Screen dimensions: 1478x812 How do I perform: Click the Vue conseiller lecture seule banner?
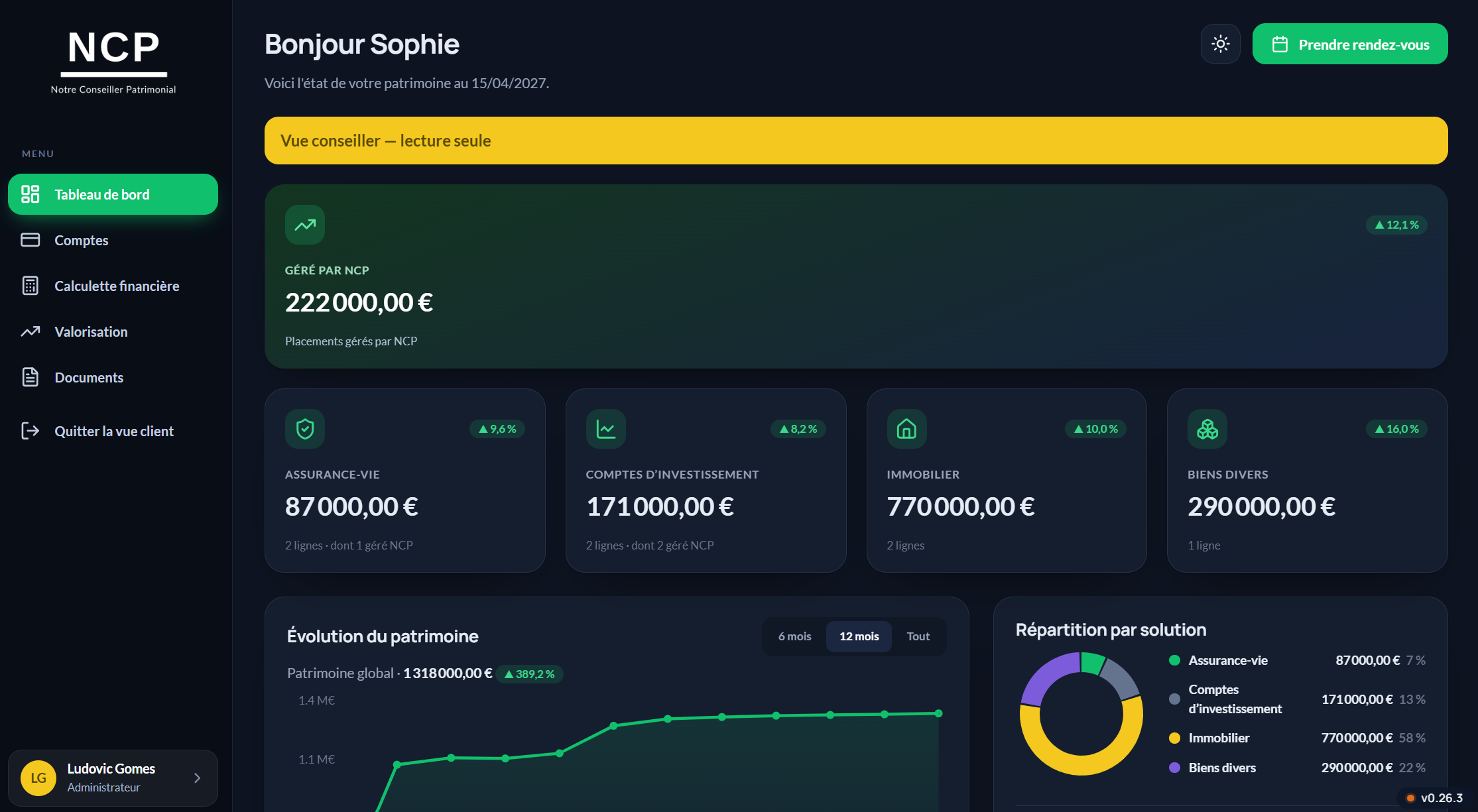856,141
